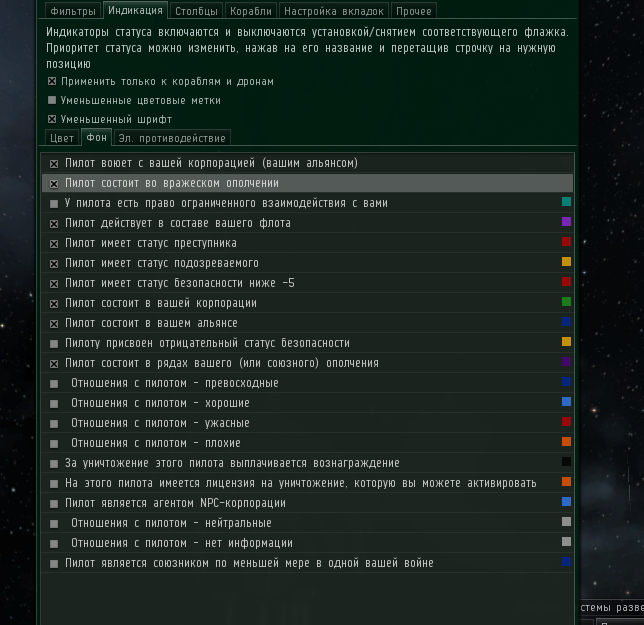This screenshot has height=625, width=644.
Task: Check Отношения с пилотом - ужасные
Action: pos(54,424)
